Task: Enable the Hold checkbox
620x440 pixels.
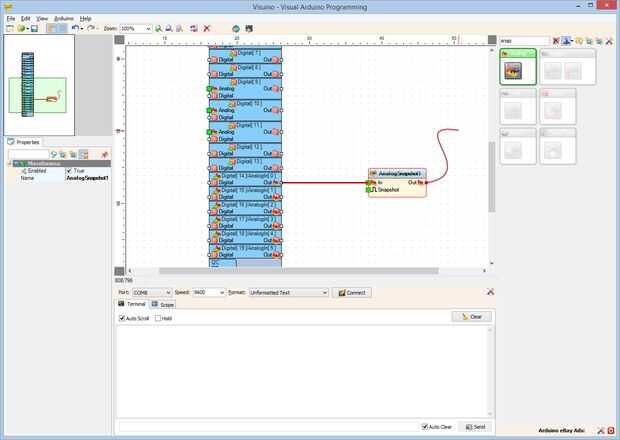Action: click(x=158, y=318)
